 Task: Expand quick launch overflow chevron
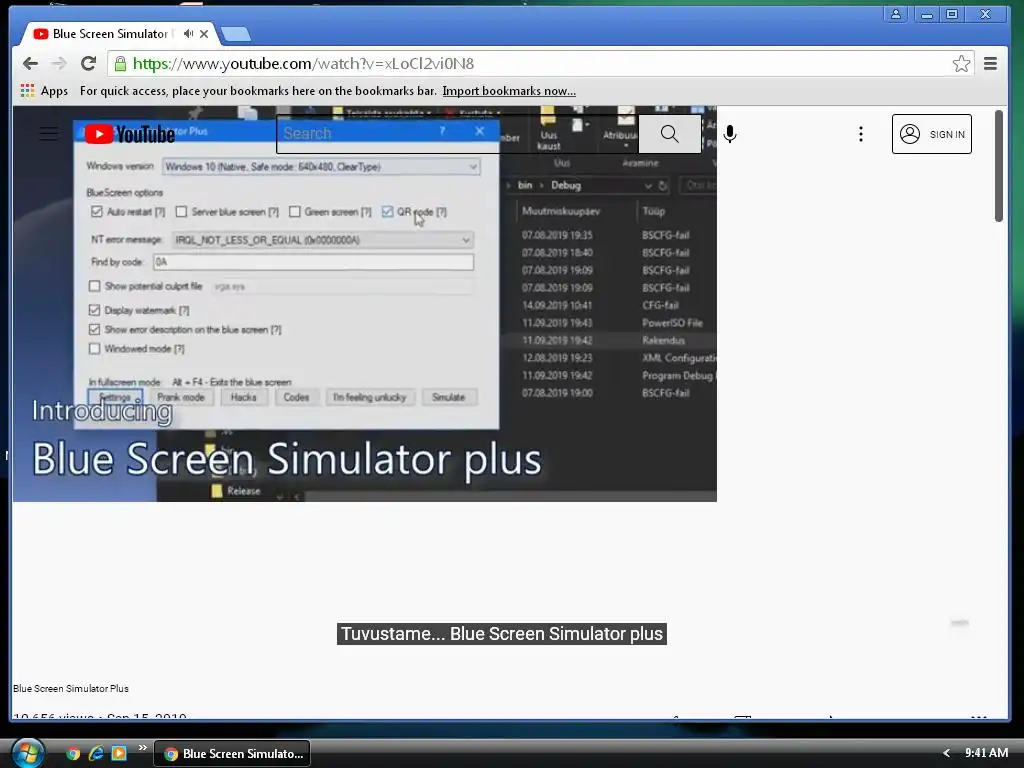(142, 748)
